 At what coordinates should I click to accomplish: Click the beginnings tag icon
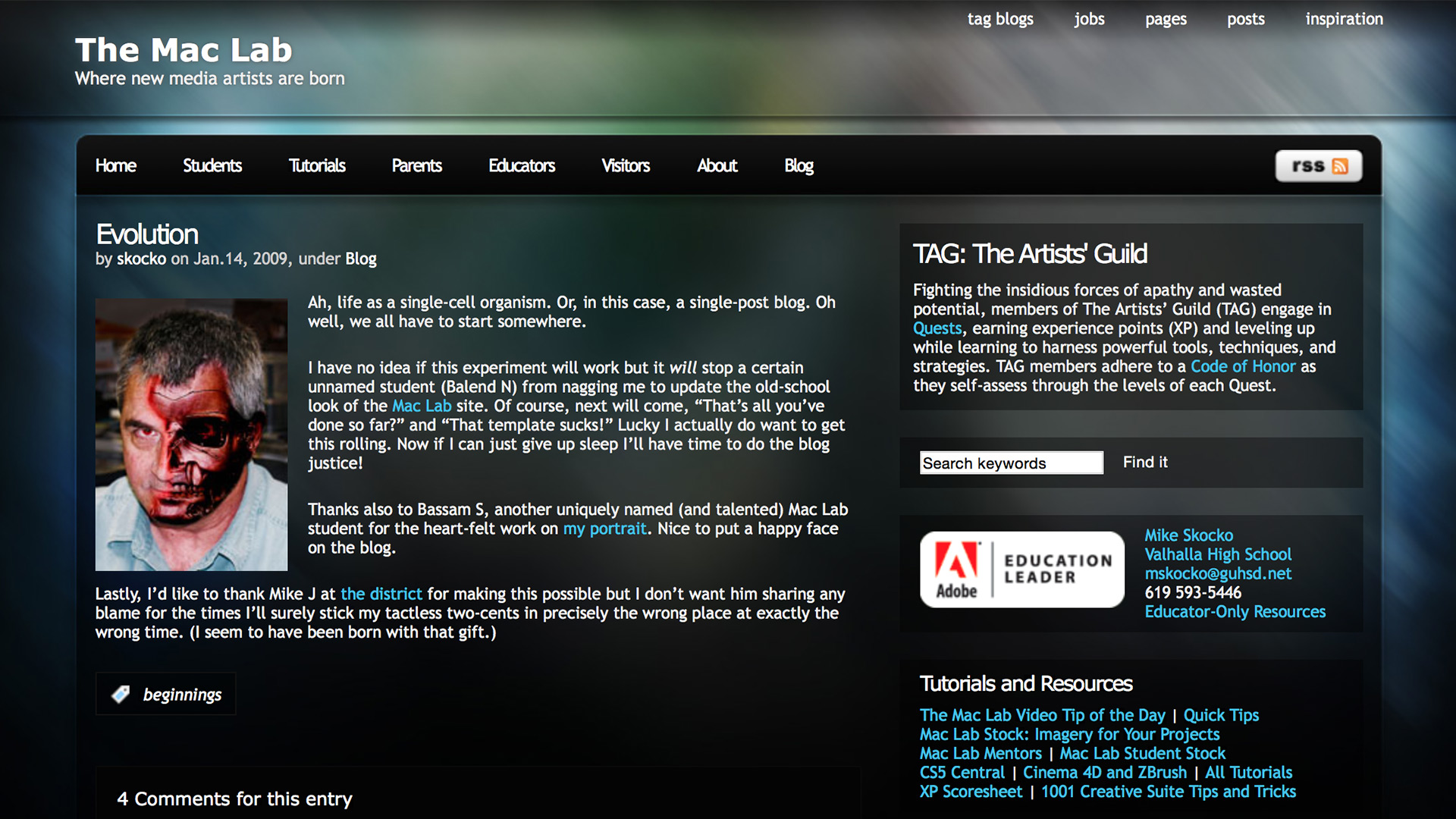pyautogui.click(x=121, y=694)
